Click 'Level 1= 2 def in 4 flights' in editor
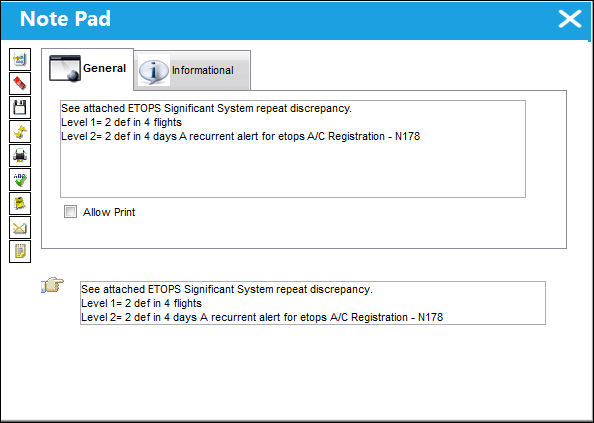This screenshot has width=594, height=423. click(121, 122)
